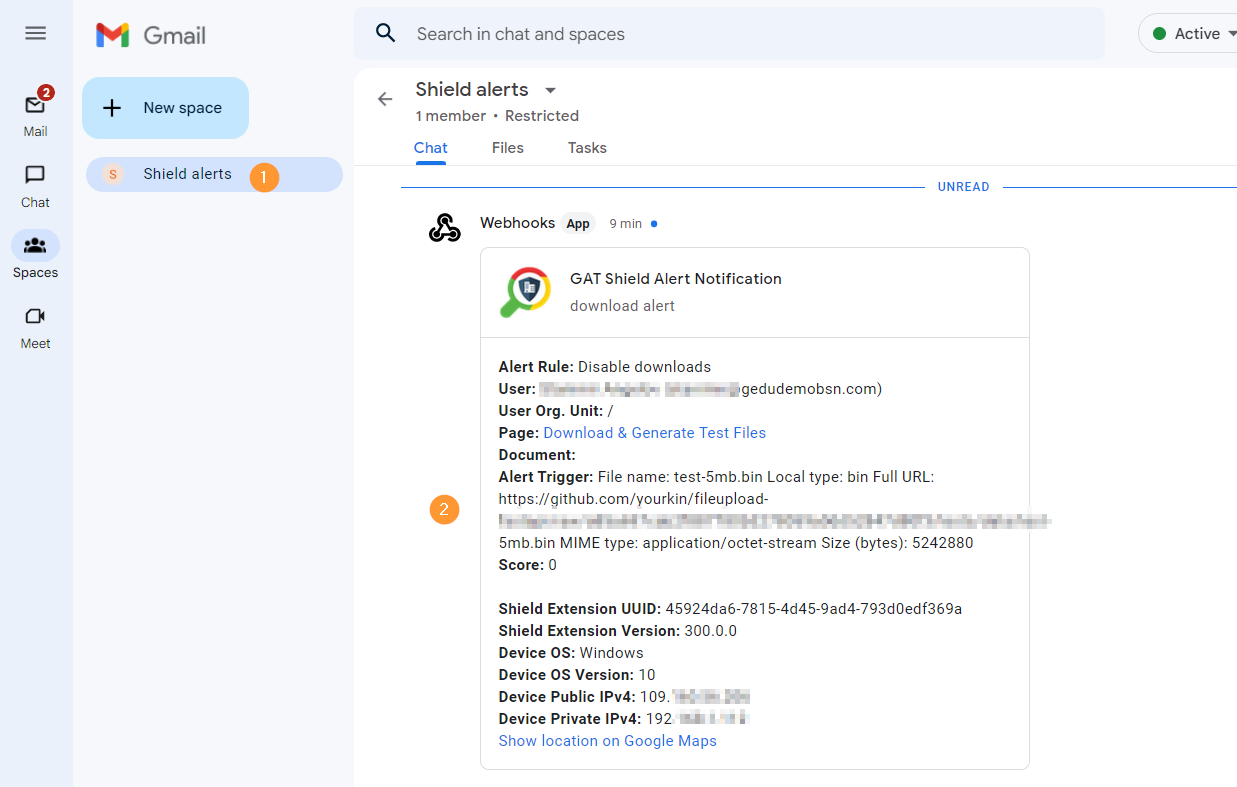This screenshot has width=1237, height=787.
Task: Click the 'Score: 0' line
Action: click(x=528, y=565)
